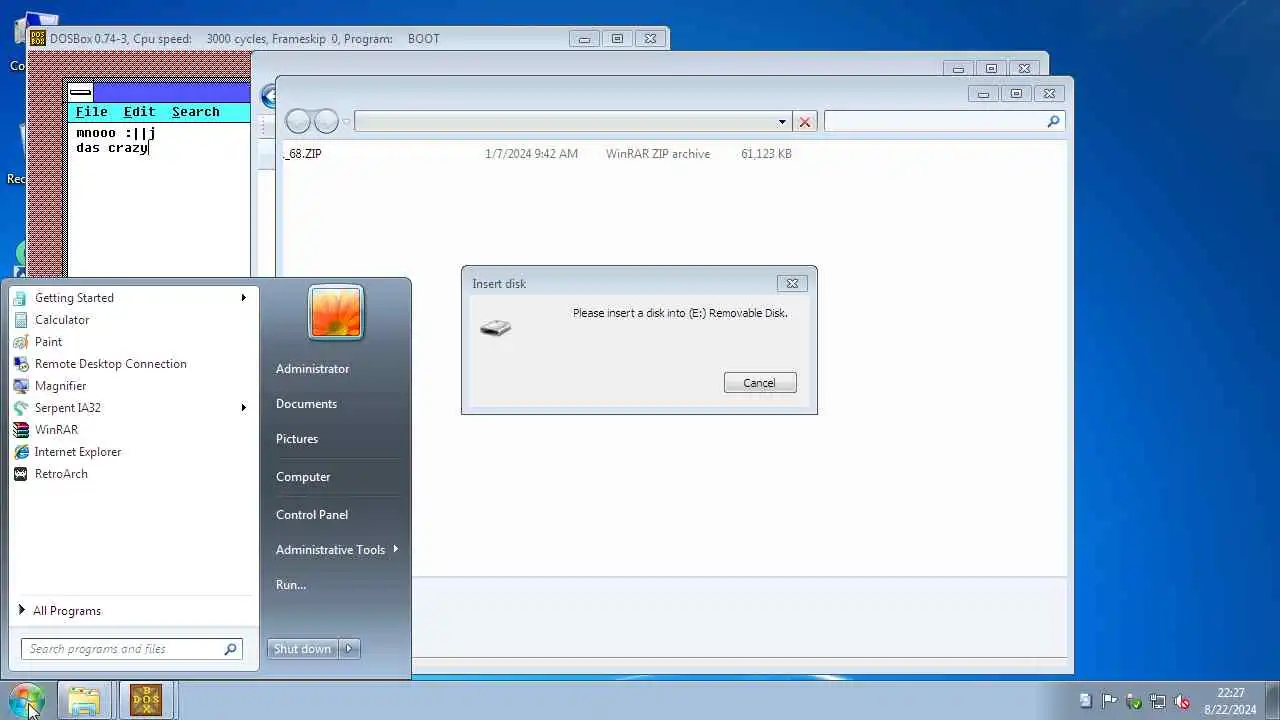This screenshot has width=1280, height=720.
Task: Minimize the DOSBox window
Action: [x=584, y=38]
